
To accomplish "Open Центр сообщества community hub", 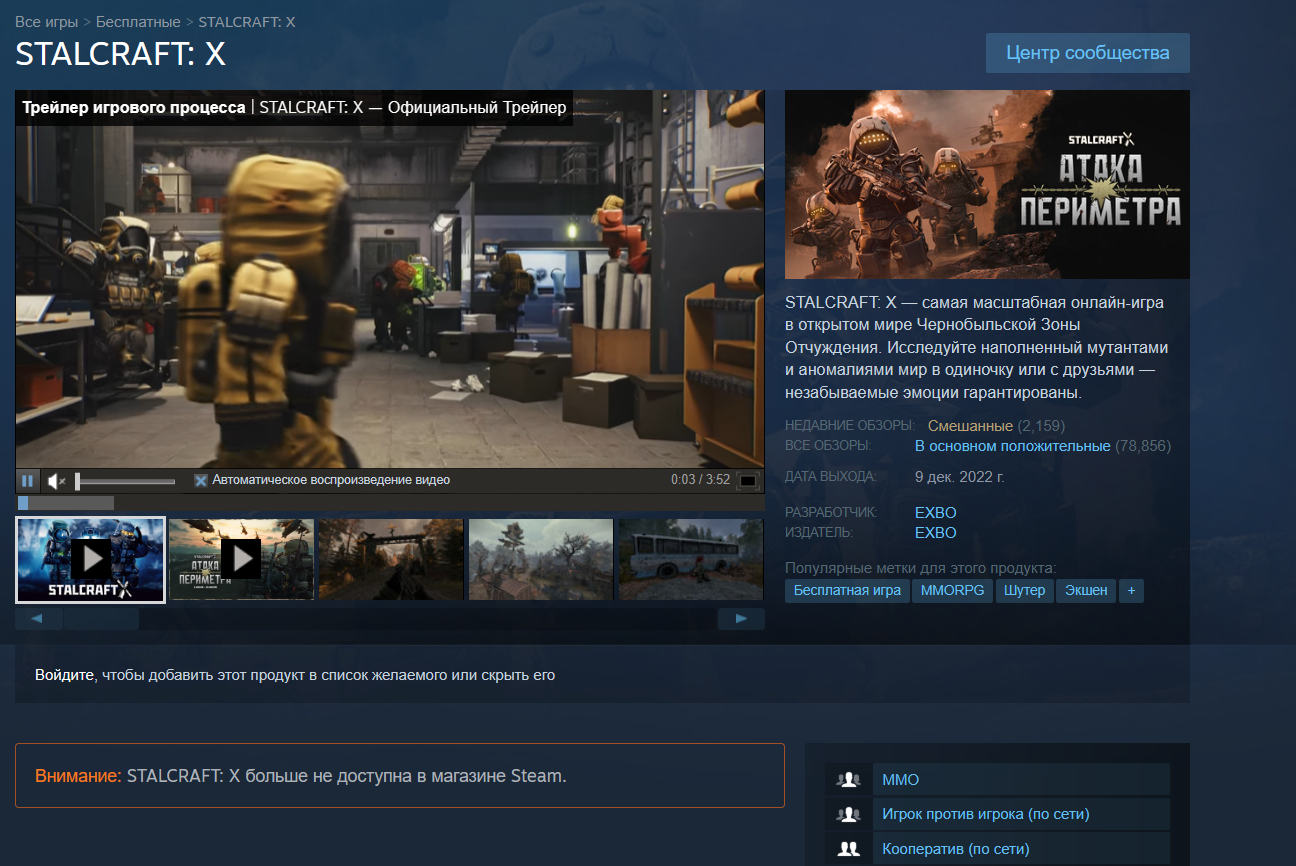I will [1088, 53].
